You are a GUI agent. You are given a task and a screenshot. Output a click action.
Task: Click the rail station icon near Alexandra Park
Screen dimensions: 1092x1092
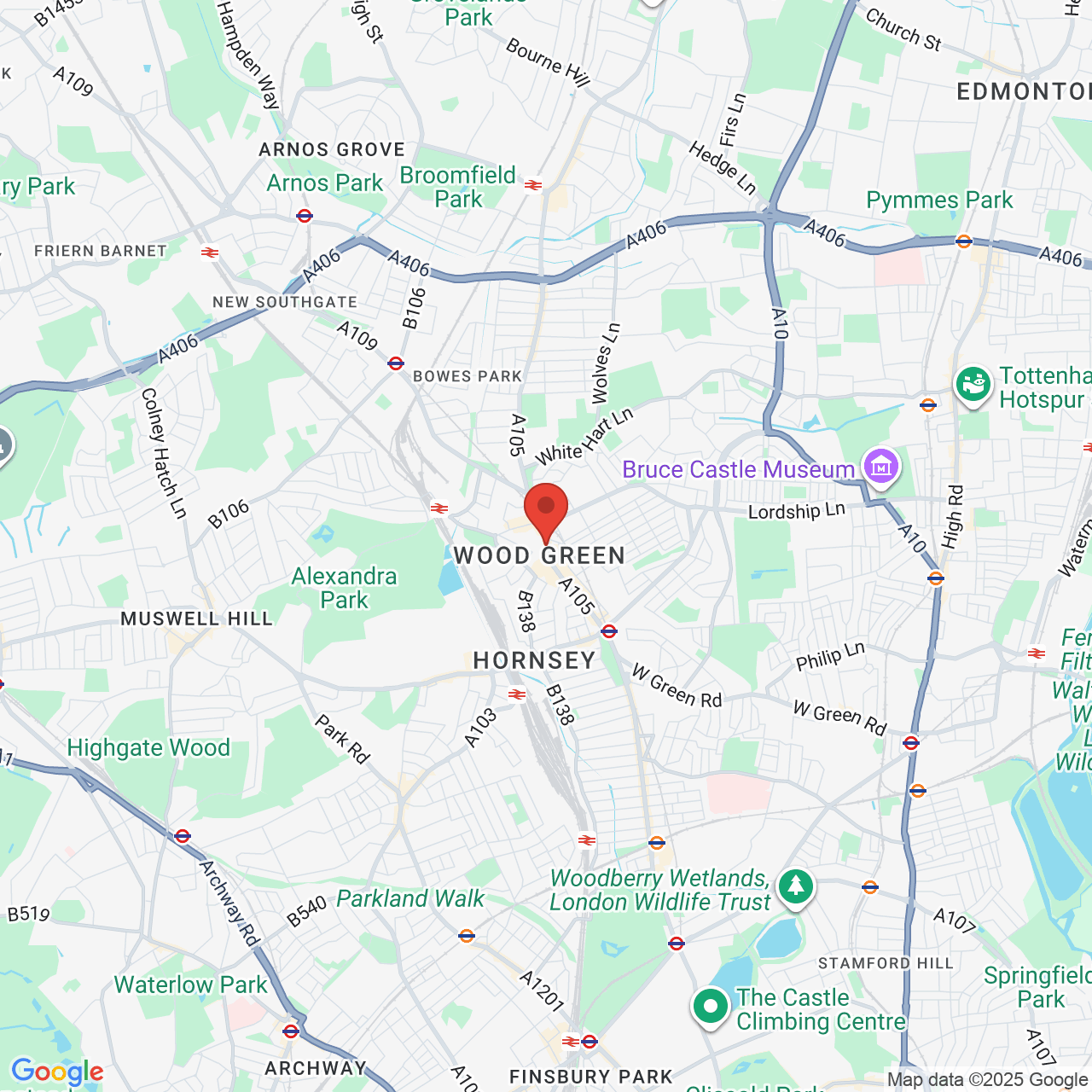point(439,508)
